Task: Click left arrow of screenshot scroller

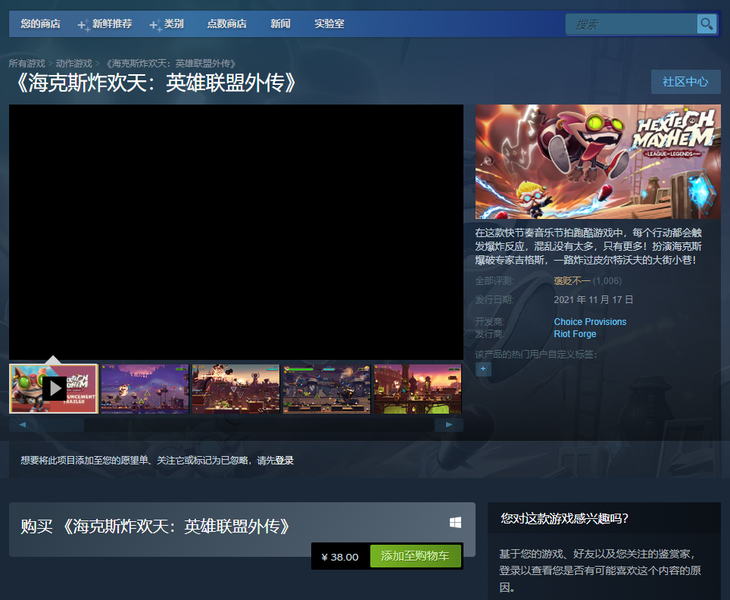Action: (x=22, y=425)
